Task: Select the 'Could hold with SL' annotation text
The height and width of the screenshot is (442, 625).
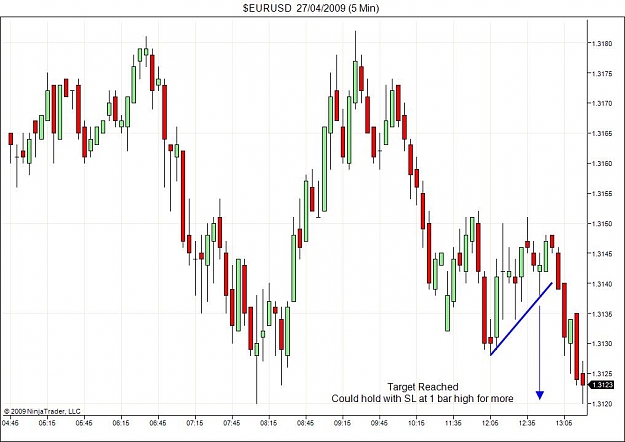Action: [422, 399]
